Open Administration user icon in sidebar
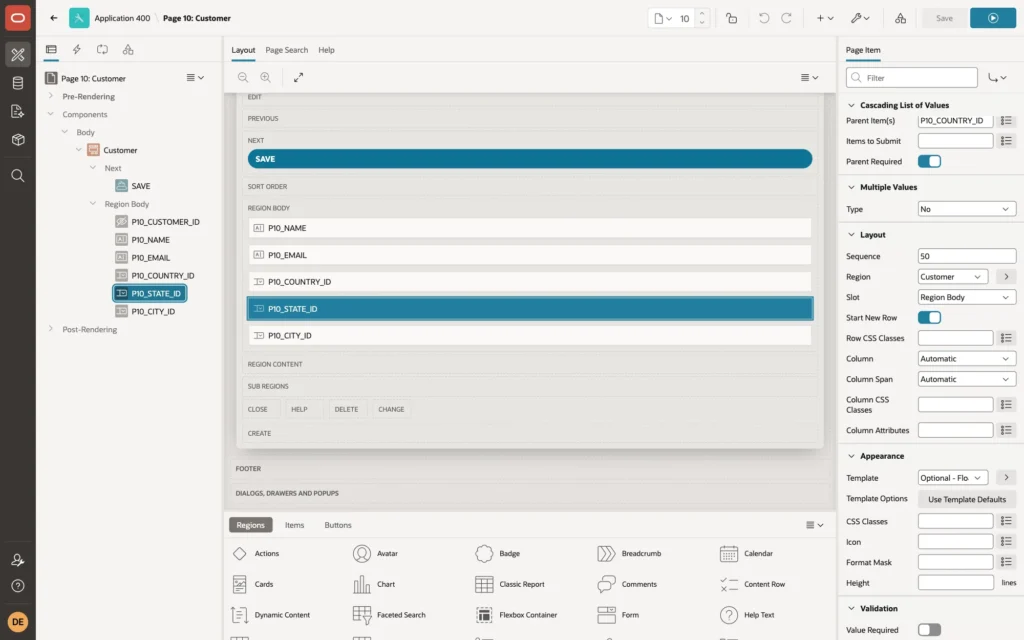 click(18, 560)
